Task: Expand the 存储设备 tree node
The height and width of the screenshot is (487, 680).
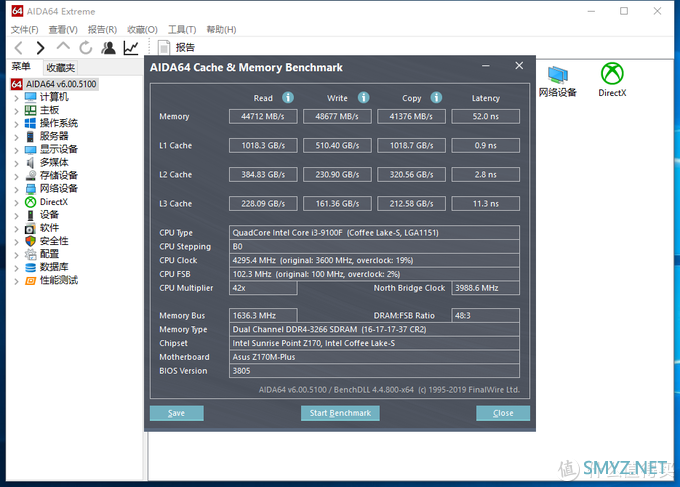Action: pos(16,176)
